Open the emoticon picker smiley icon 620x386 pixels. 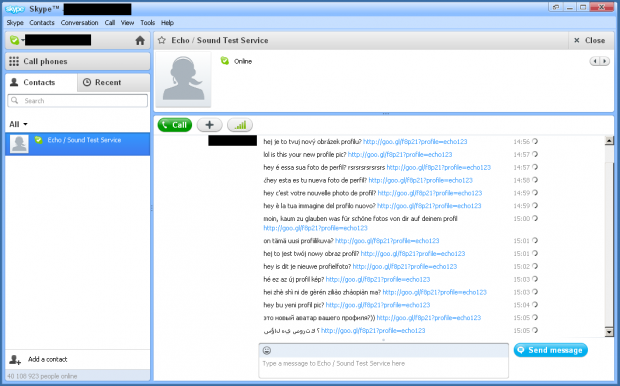267,350
